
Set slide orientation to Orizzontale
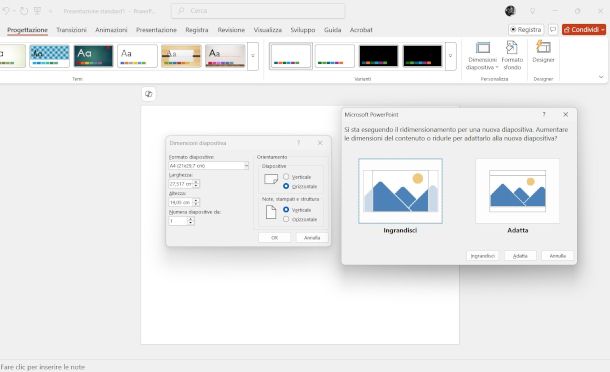286,186
